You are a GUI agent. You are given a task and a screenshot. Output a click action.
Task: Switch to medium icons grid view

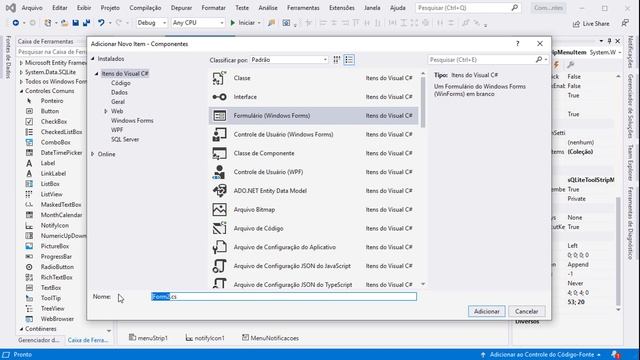[x=337, y=60]
